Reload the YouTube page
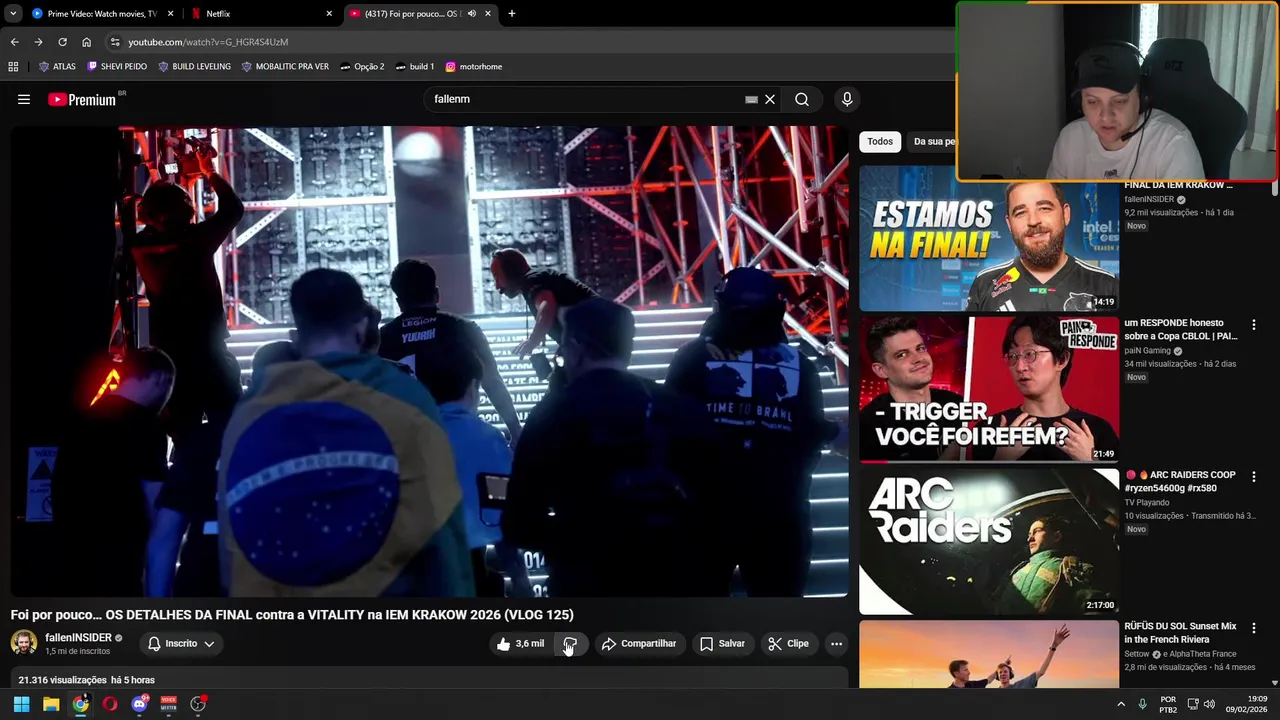Screen dimensions: 1280x720 tap(62, 42)
